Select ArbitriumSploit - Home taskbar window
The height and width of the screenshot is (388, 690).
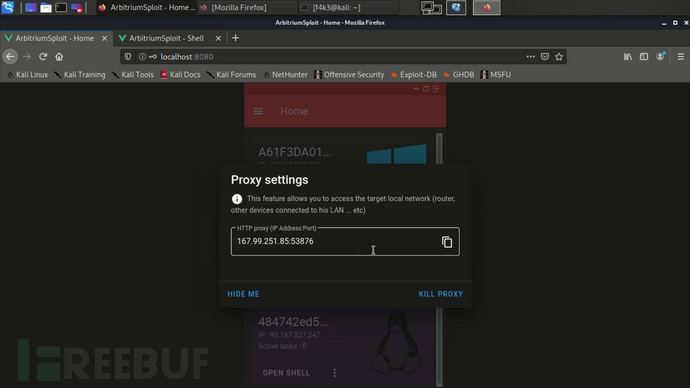[x=147, y=7]
